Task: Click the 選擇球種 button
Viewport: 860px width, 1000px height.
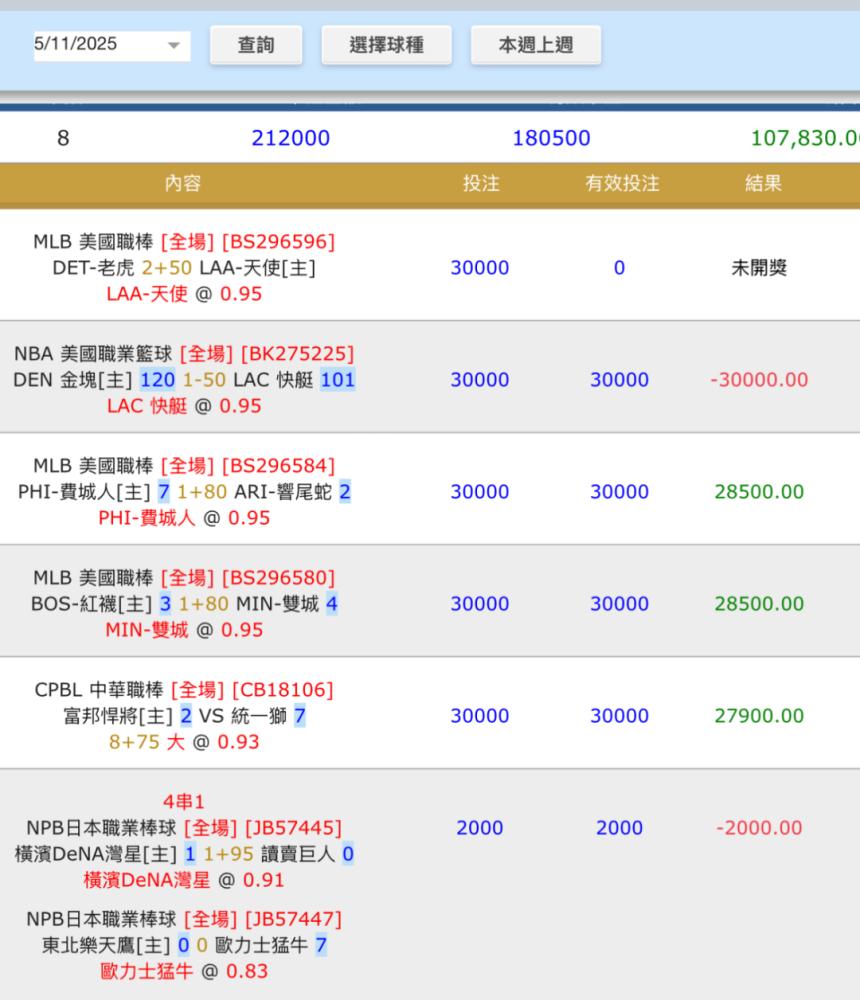Action: [x=387, y=45]
